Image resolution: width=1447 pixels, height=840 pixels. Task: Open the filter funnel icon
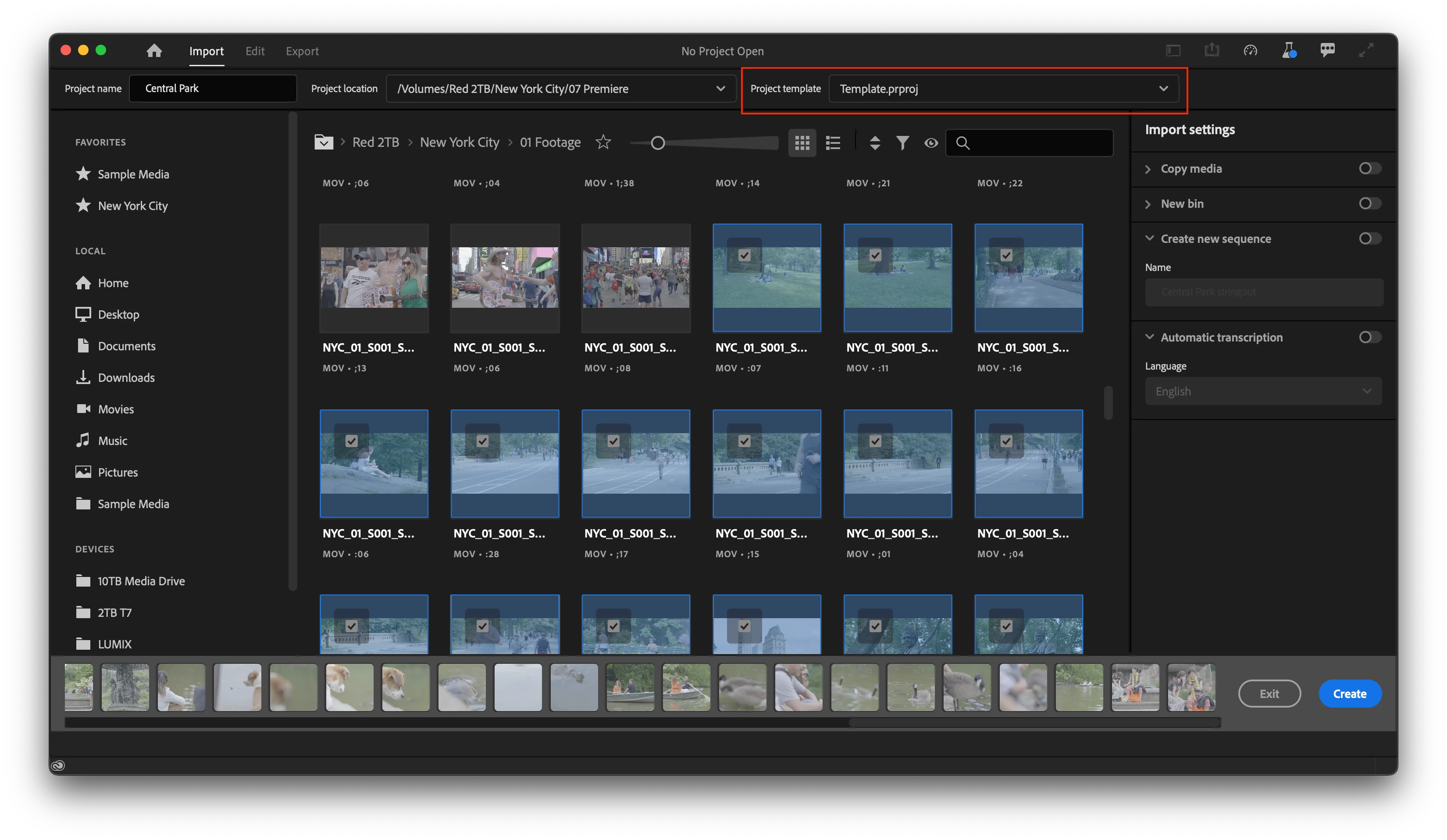(902, 142)
